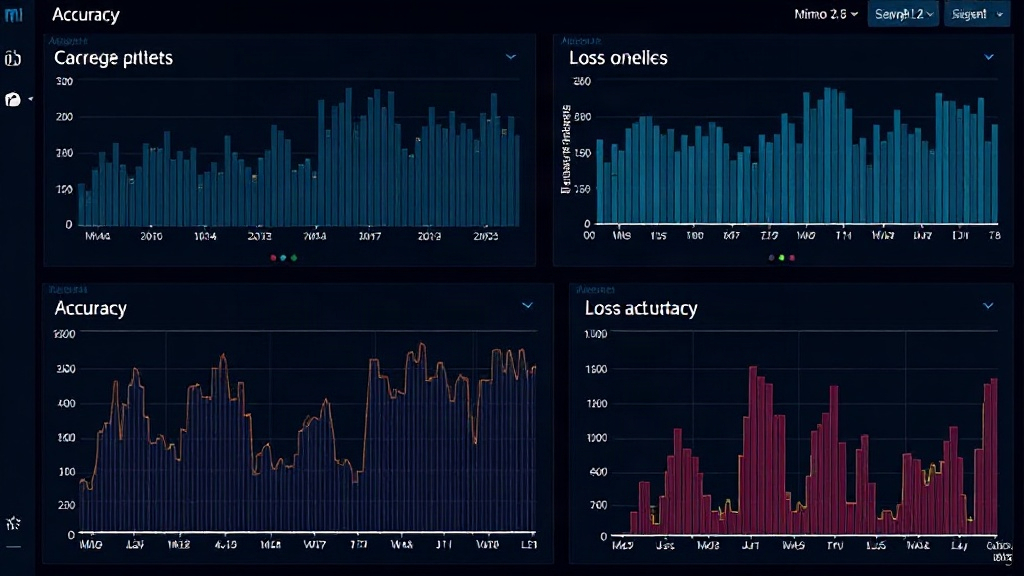Open the 'Sigent' dropdown button
1024x576 pixels.
tap(977, 14)
